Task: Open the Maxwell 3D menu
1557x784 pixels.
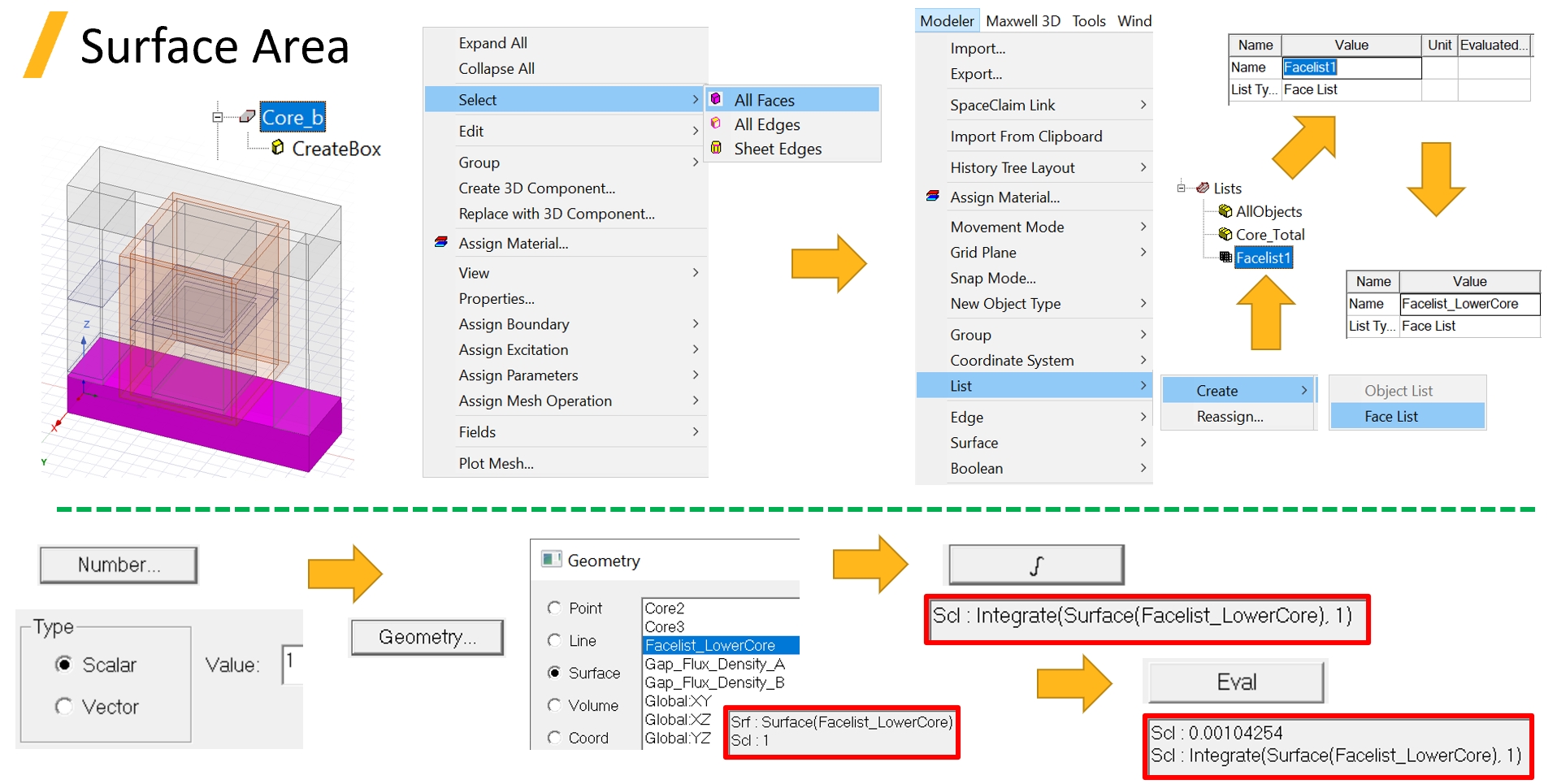Action: point(1022,21)
